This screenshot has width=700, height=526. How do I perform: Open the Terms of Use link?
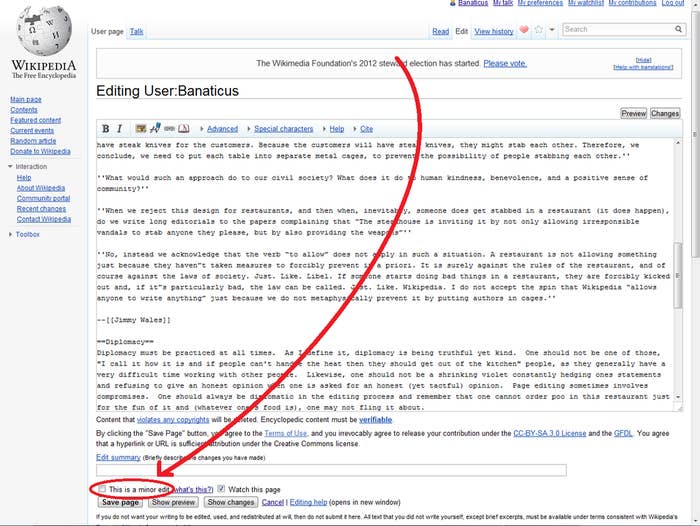(x=285, y=433)
